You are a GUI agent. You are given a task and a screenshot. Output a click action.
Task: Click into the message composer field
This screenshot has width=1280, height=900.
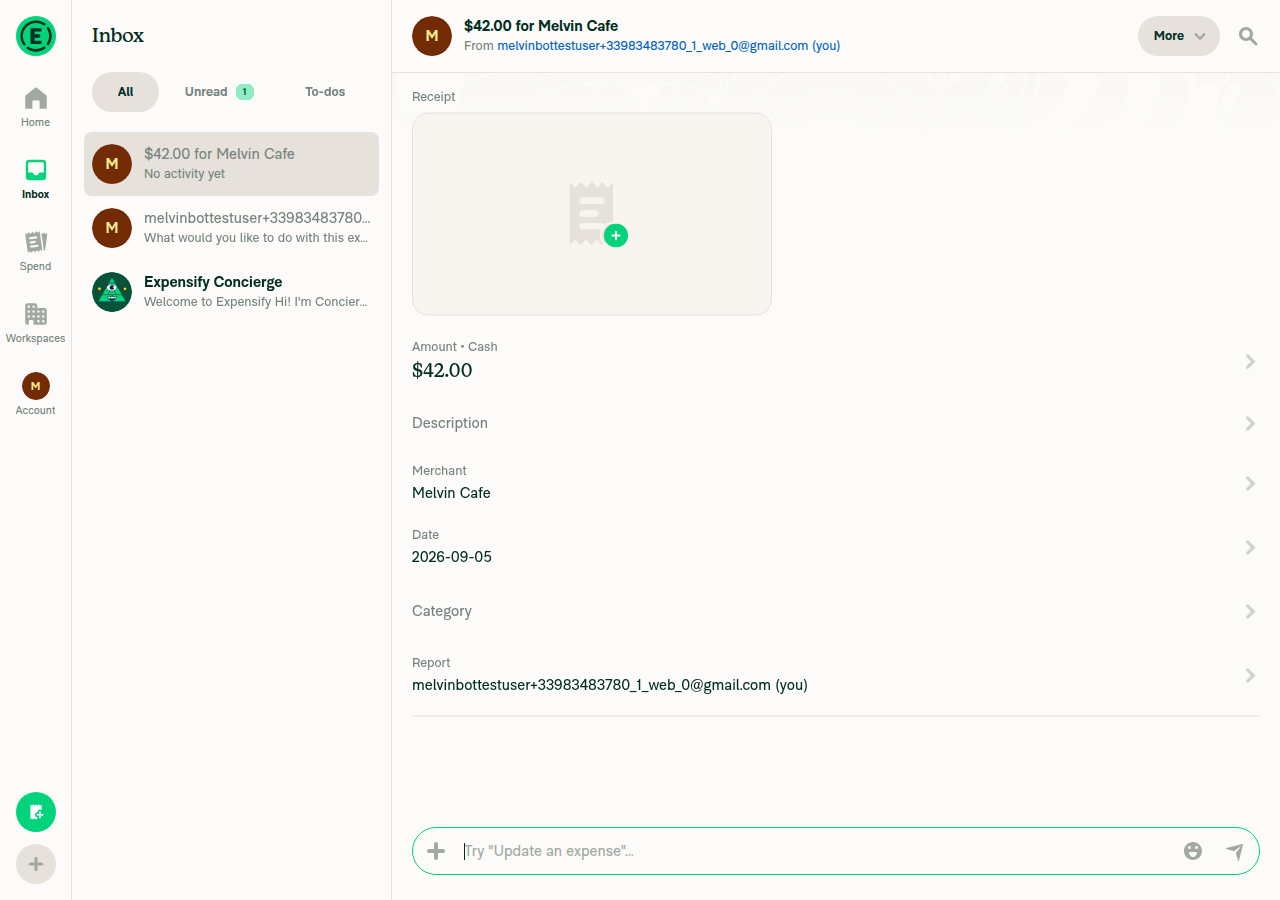pyautogui.click(x=816, y=851)
